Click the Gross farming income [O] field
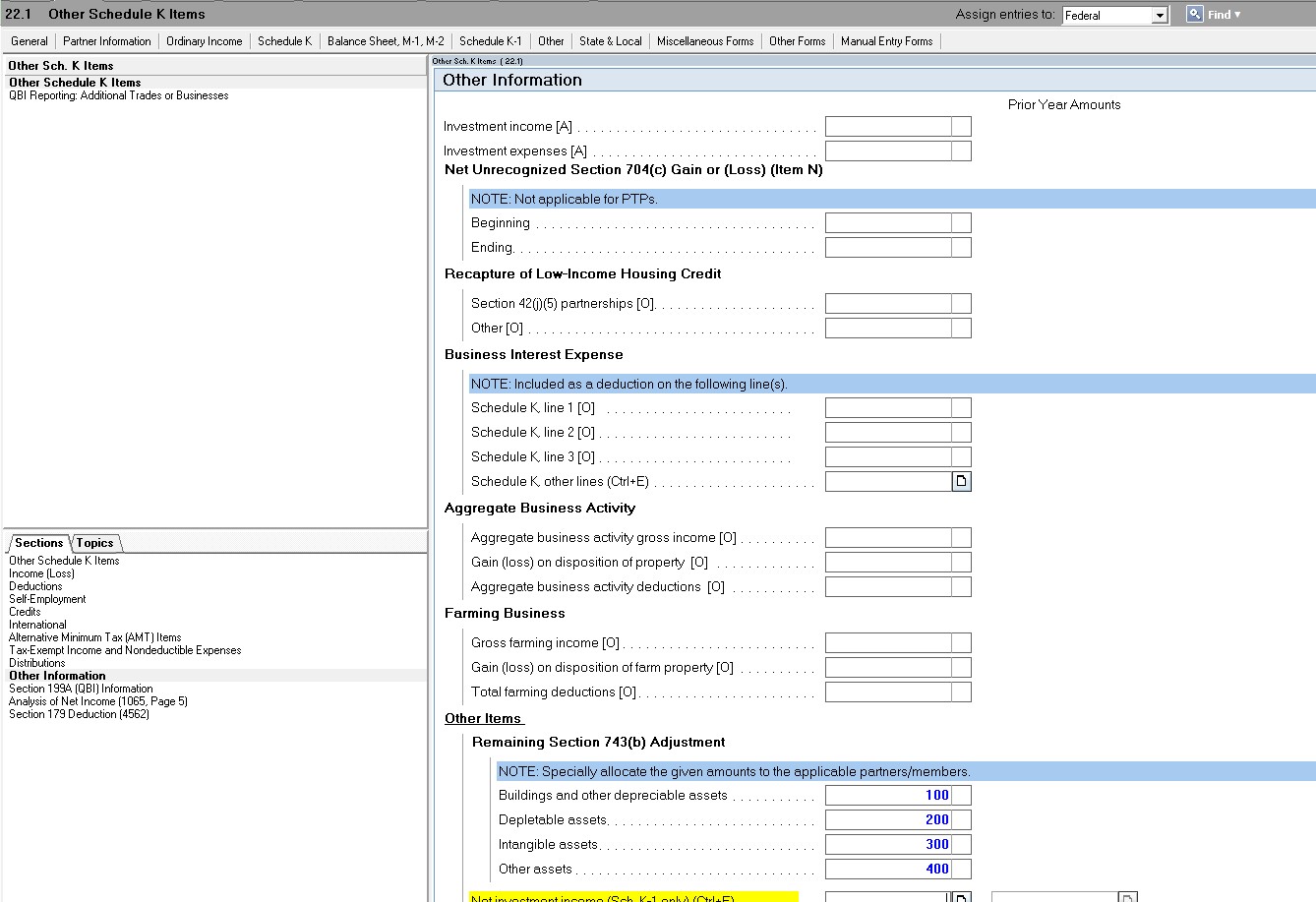This screenshot has width=1316, height=902. click(888, 642)
